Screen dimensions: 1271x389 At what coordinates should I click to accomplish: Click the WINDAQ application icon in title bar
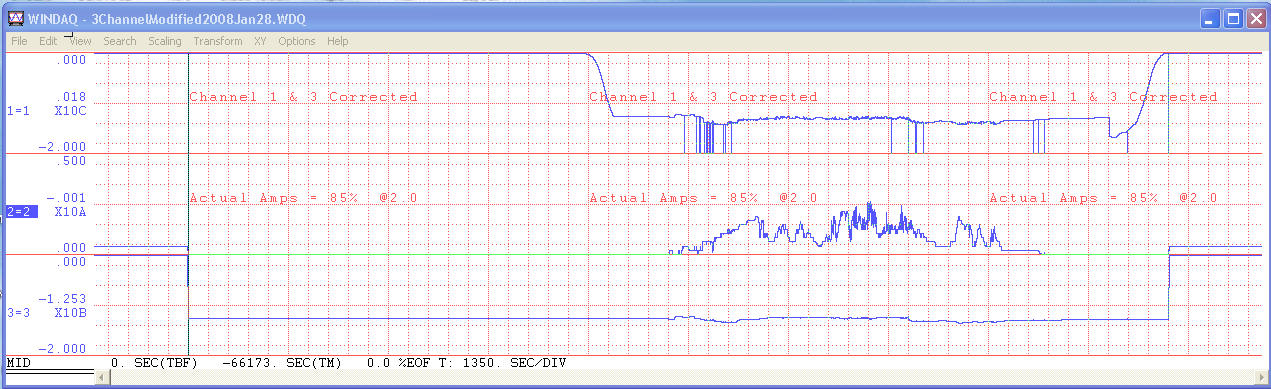16,18
